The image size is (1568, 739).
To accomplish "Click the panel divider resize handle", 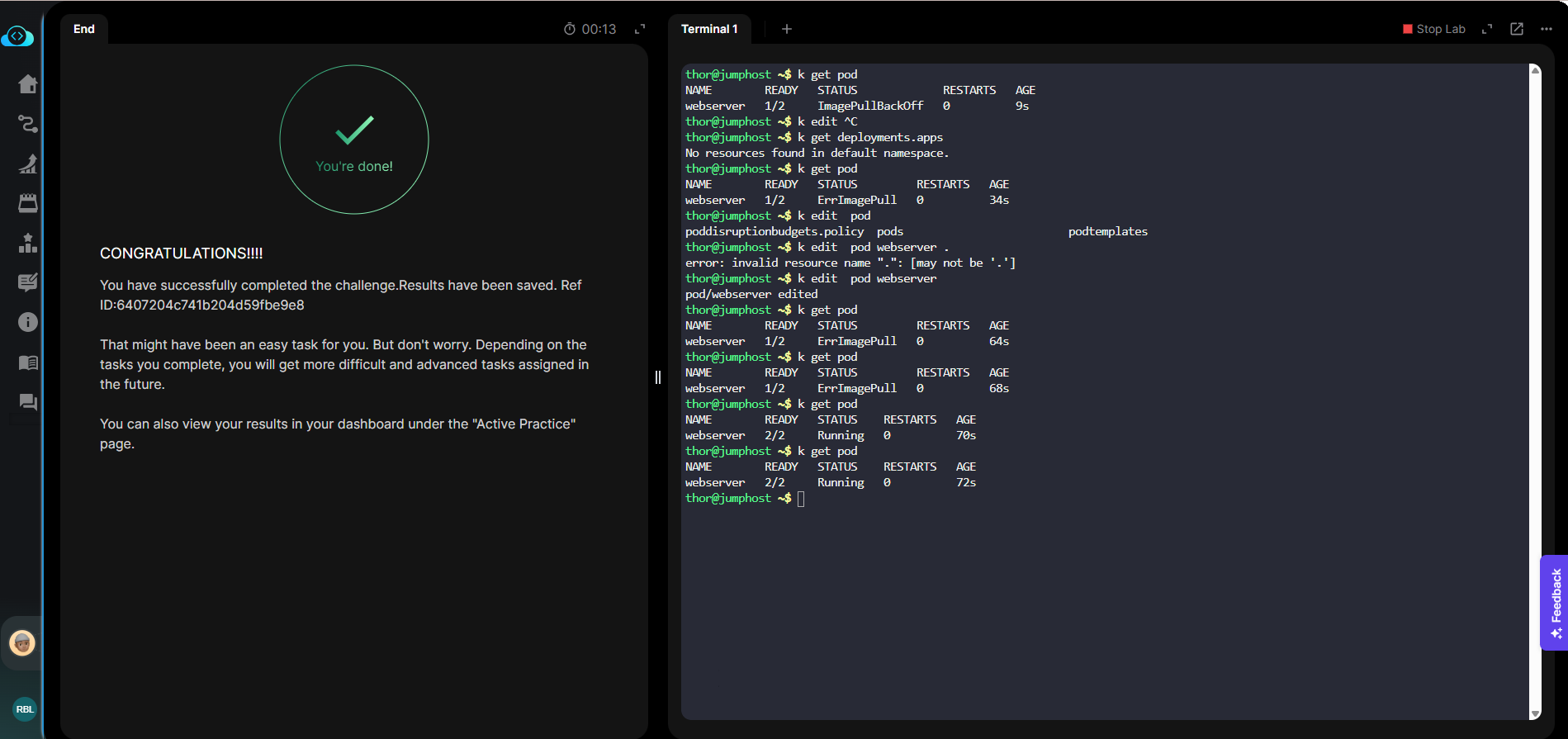I will pyautogui.click(x=658, y=377).
